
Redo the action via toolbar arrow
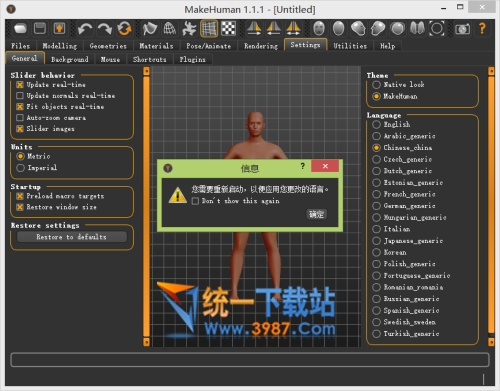(x=105, y=29)
